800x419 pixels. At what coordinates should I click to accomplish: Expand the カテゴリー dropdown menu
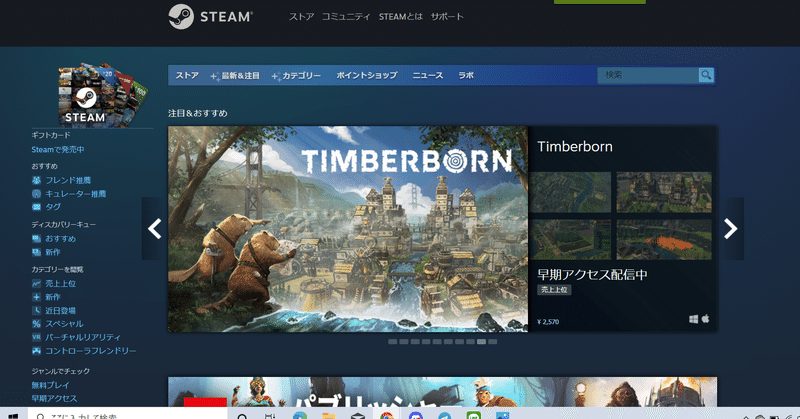click(296, 76)
